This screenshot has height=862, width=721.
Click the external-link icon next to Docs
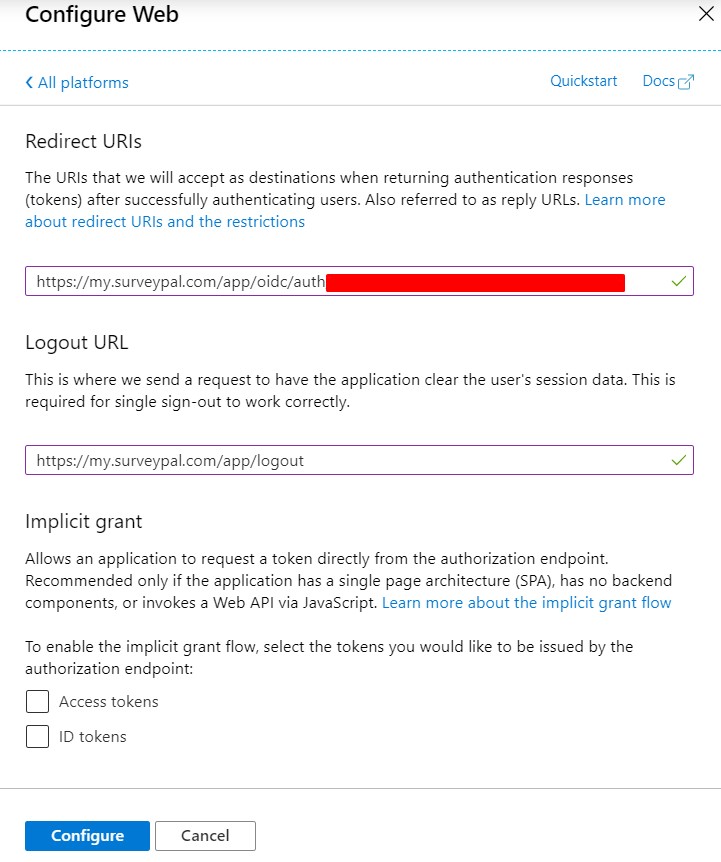[686, 81]
